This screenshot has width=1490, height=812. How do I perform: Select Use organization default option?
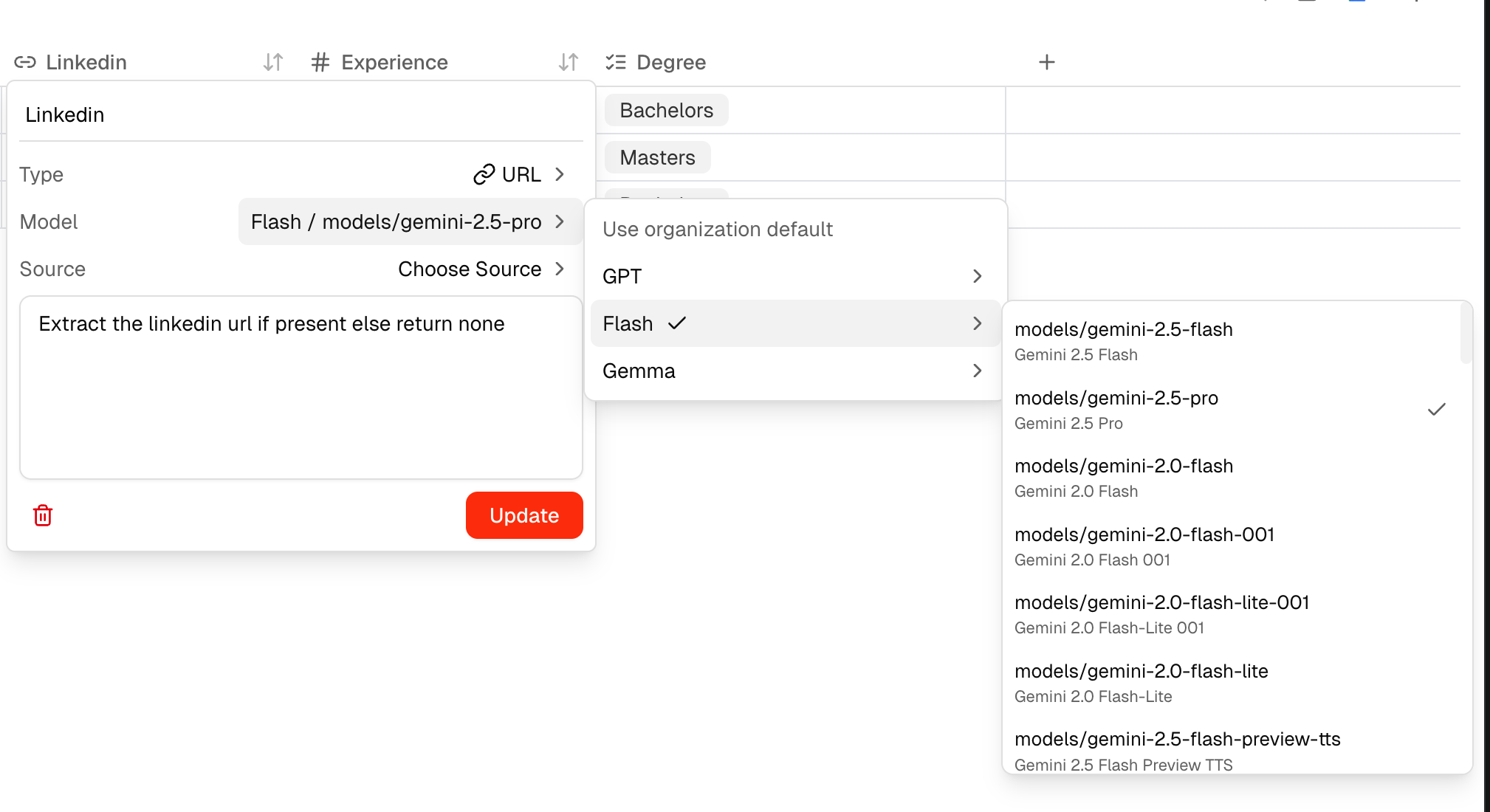point(795,229)
